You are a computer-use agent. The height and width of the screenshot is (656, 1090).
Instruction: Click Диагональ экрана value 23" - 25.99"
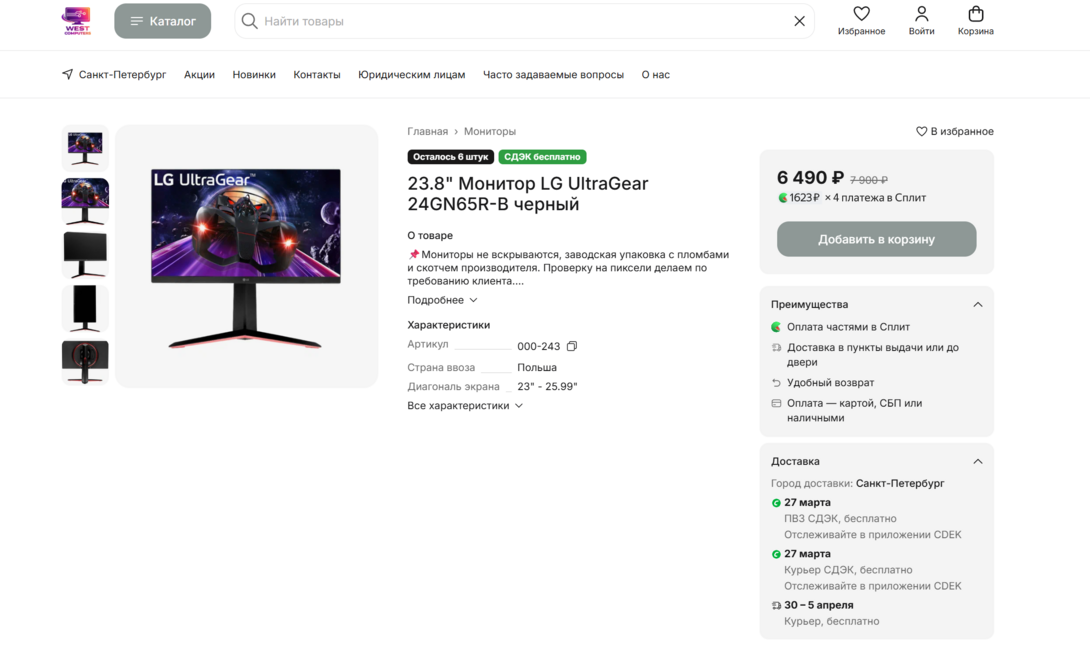[547, 386]
